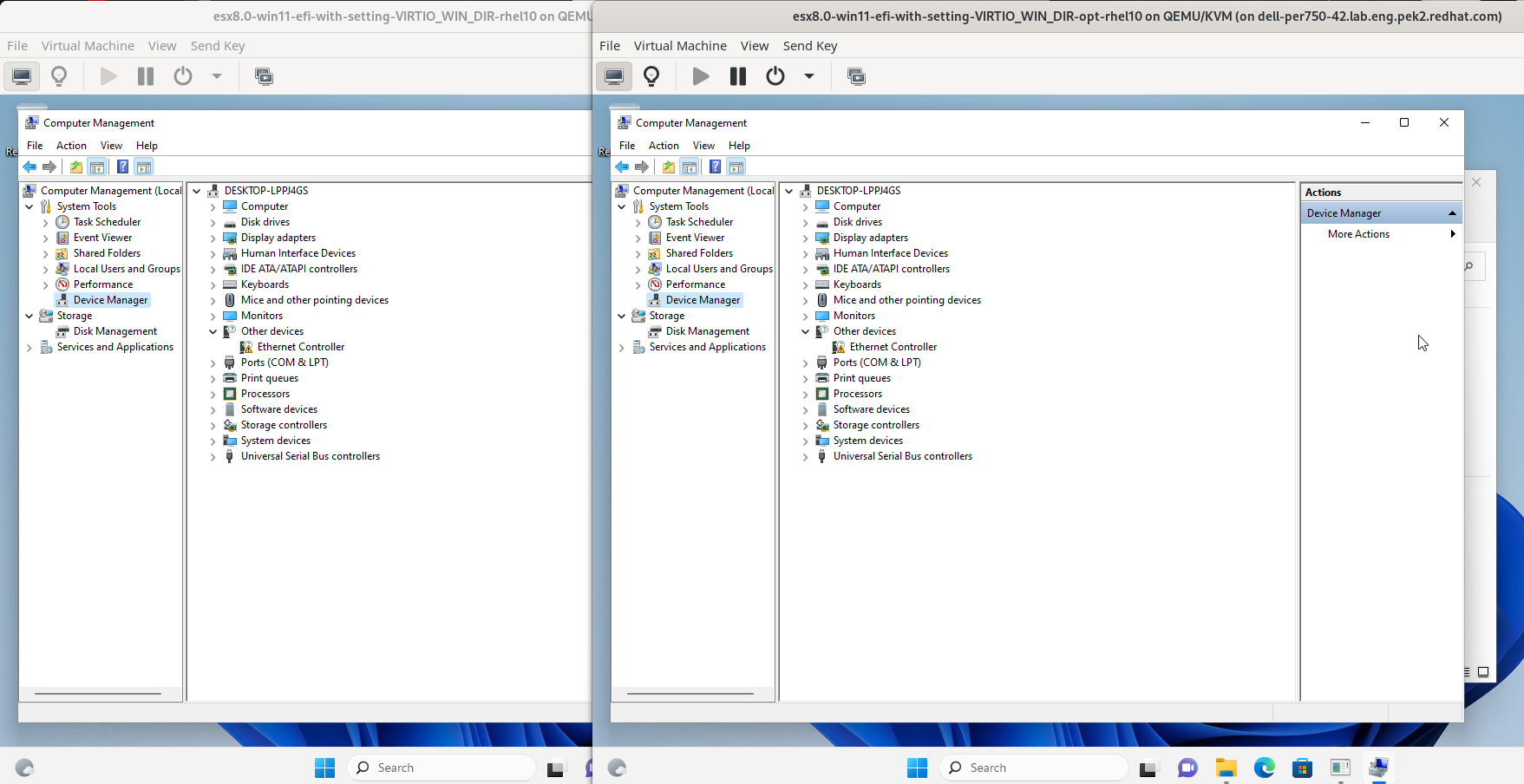
Task: Open the shutdown options arrow in right VM toolbar
Action: [809, 76]
